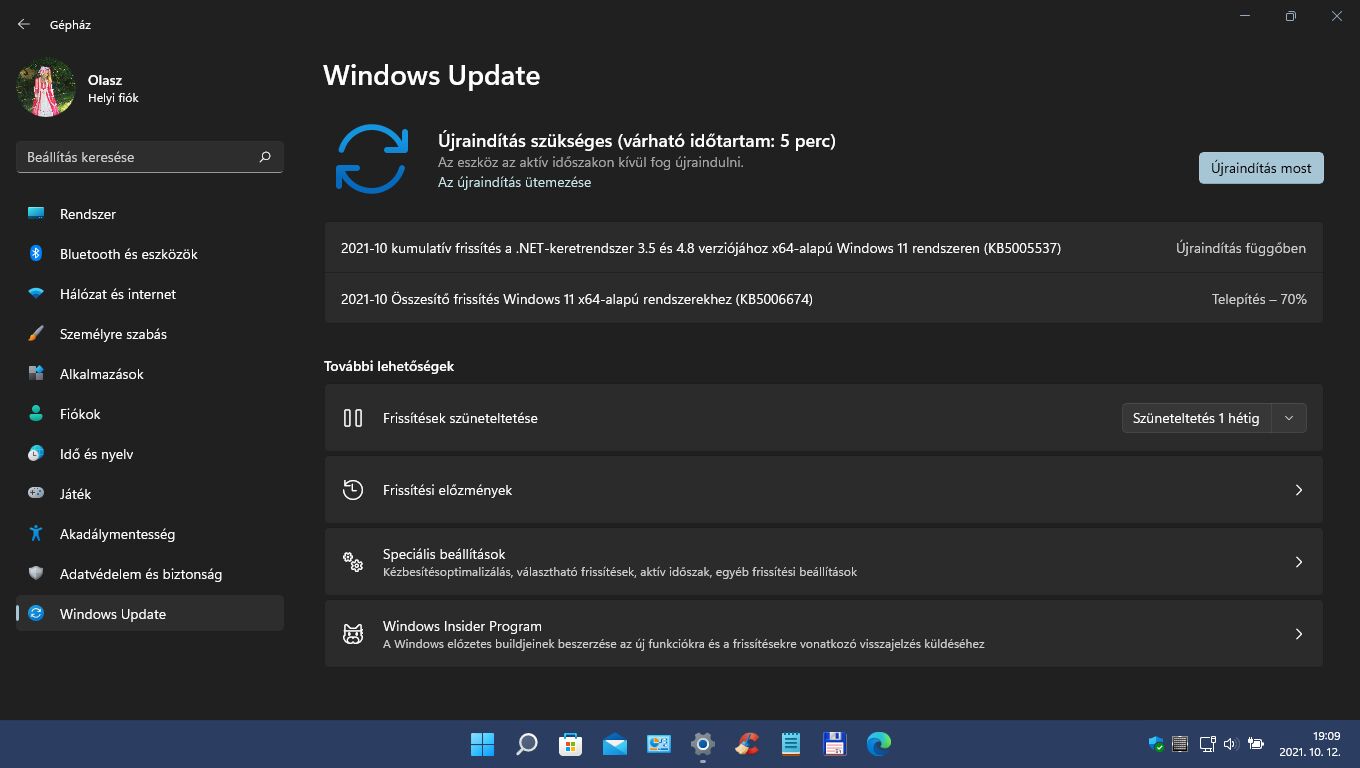Open the notepad app in the taskbar
This screenshot has width=1360, height=768.
click(791, 744)
